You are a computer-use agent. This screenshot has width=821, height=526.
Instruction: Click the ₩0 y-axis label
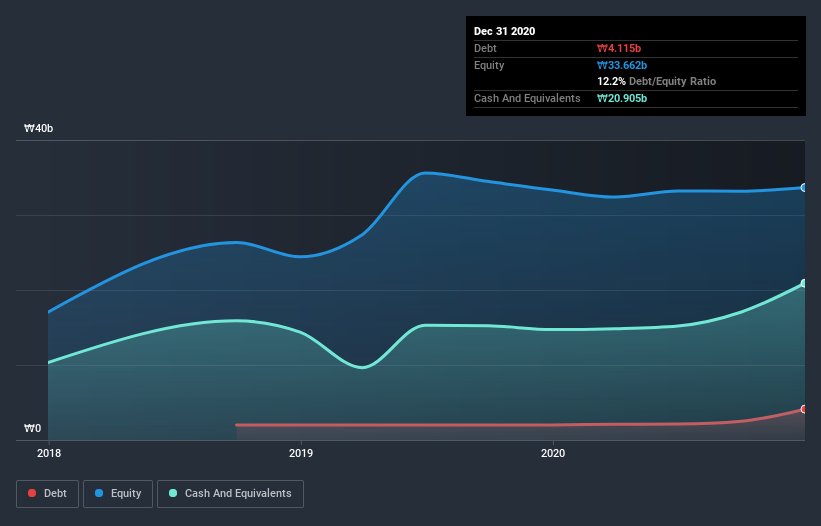tap(32, 428)
